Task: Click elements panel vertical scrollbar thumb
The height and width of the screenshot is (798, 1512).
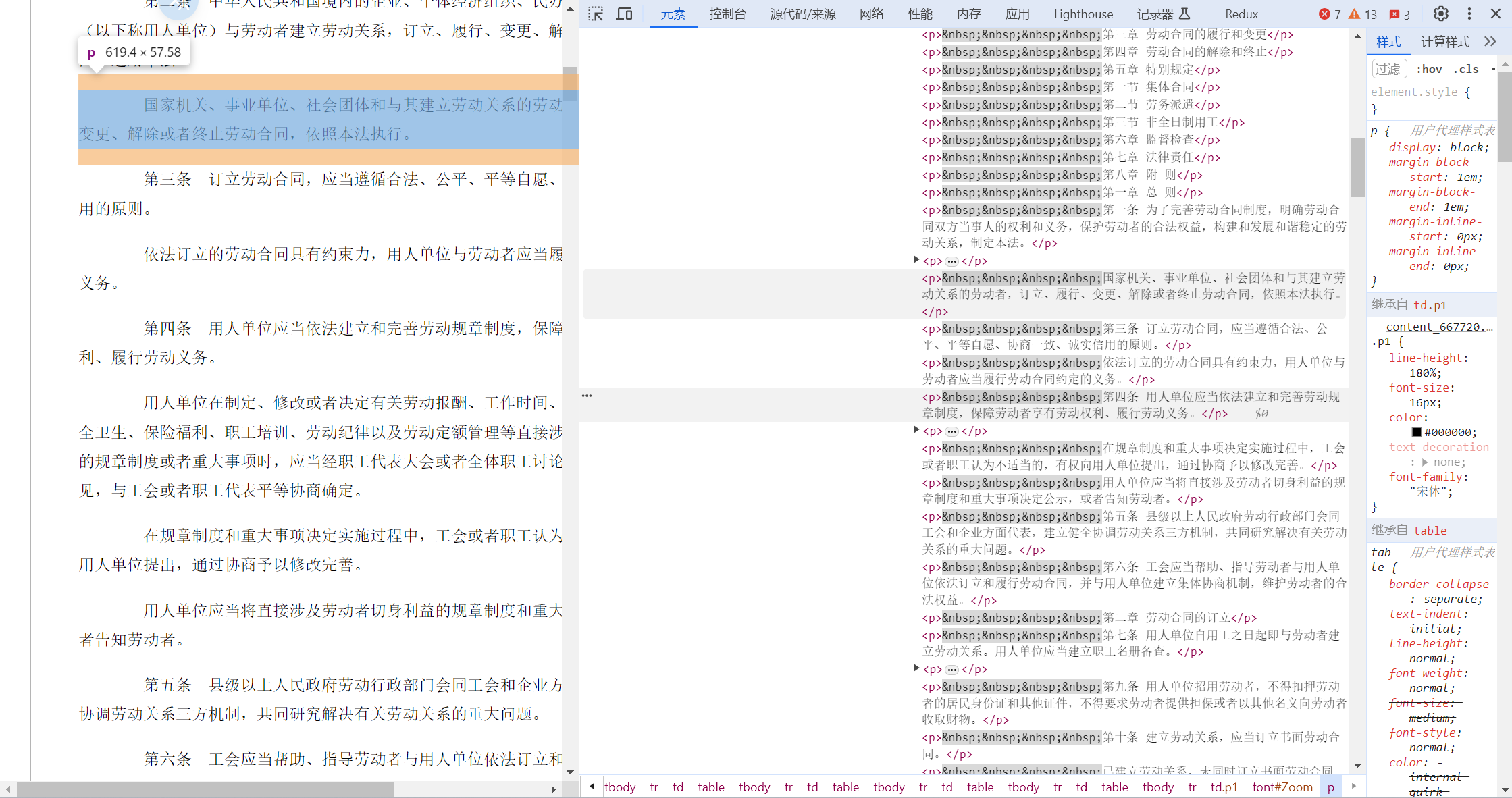Action: [x=1357, y=167]
